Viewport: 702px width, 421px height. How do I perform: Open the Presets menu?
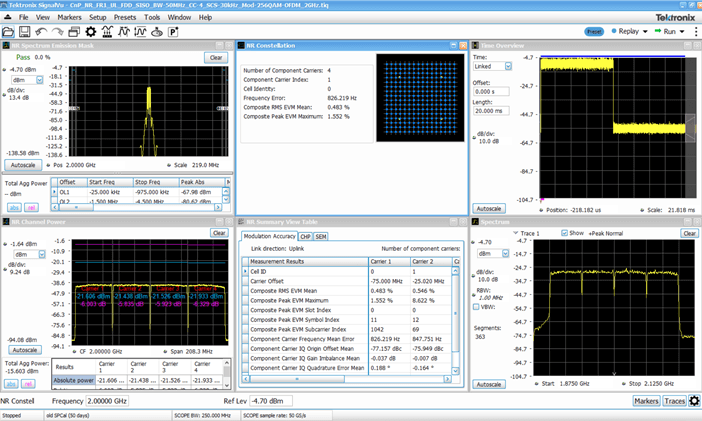point(127,18)
